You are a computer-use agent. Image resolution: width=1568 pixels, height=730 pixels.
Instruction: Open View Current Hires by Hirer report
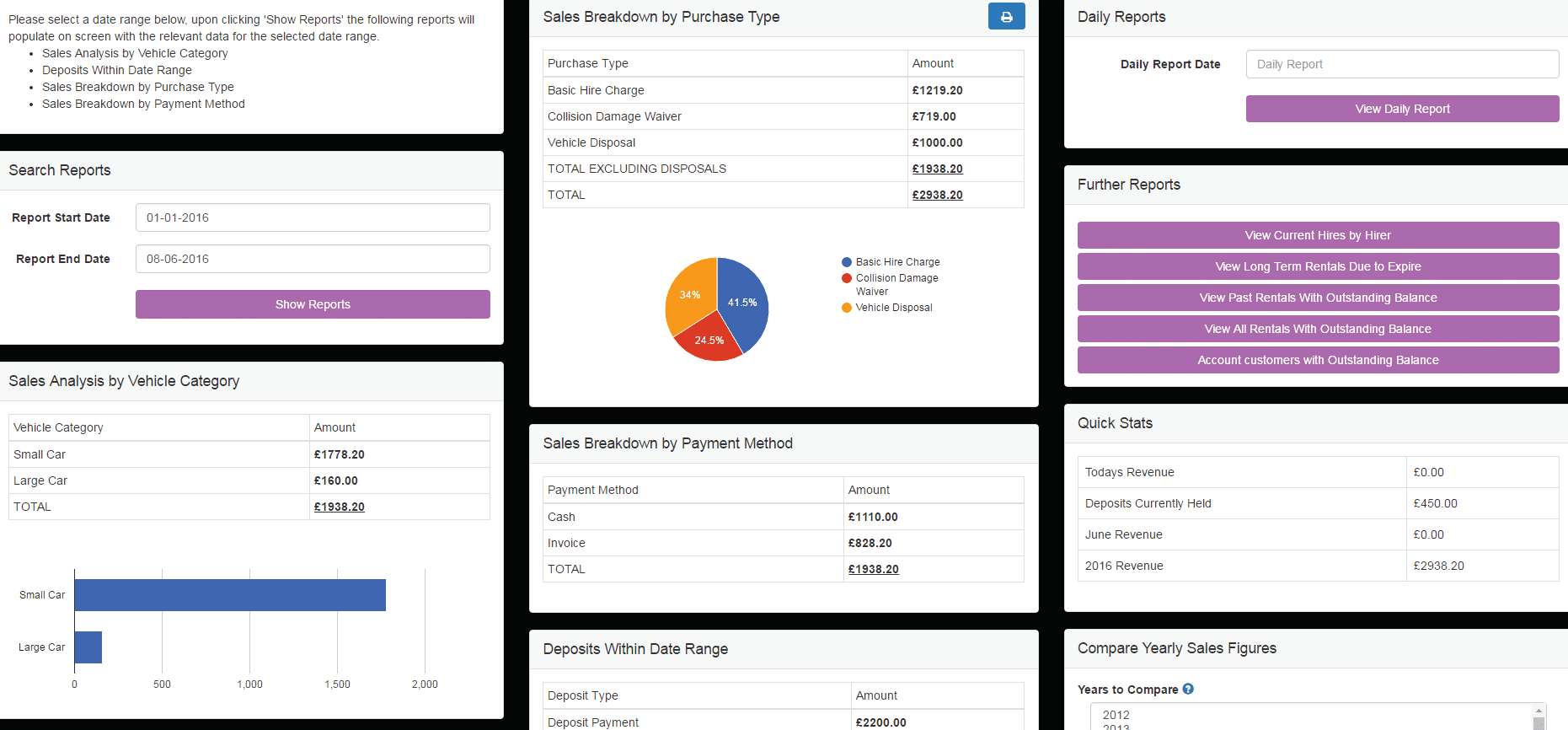pyautogui.click(x=1318, y=235)
